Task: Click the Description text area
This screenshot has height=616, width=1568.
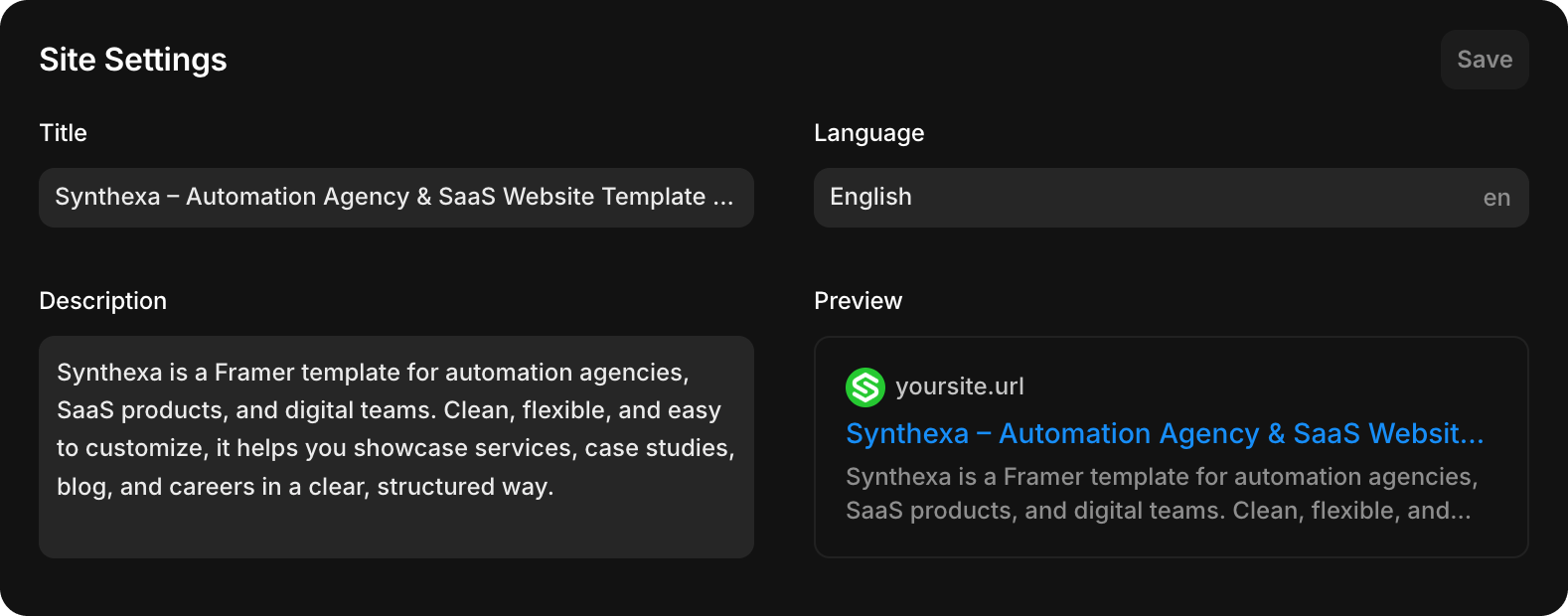Action: pos(396,447)
